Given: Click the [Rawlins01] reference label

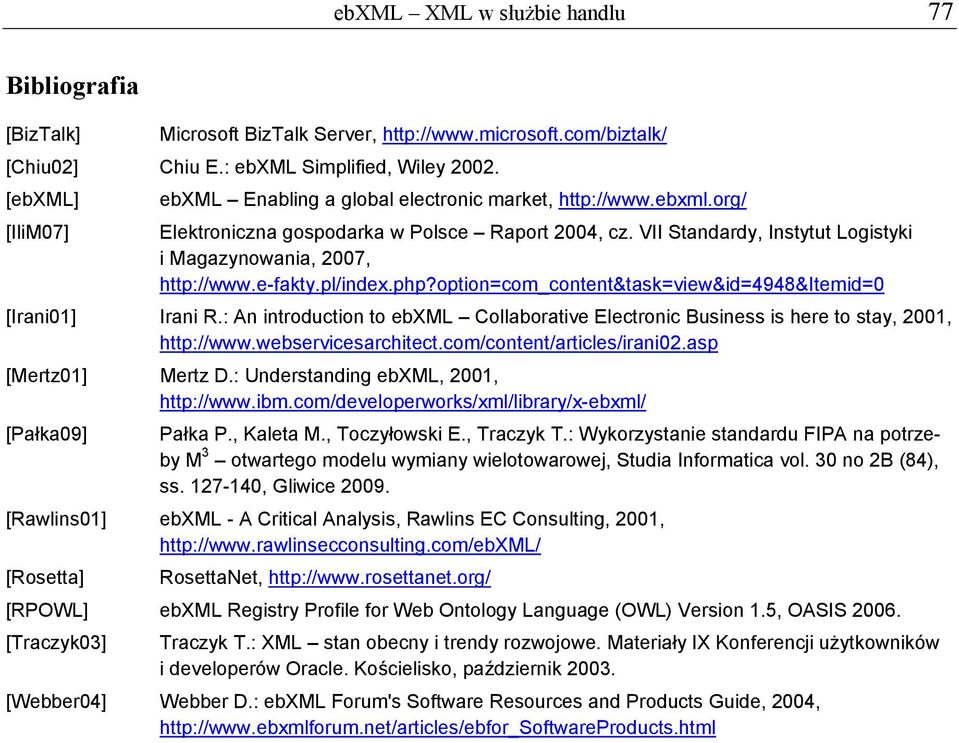Looking at the screenshot, I should coord(56,519).
